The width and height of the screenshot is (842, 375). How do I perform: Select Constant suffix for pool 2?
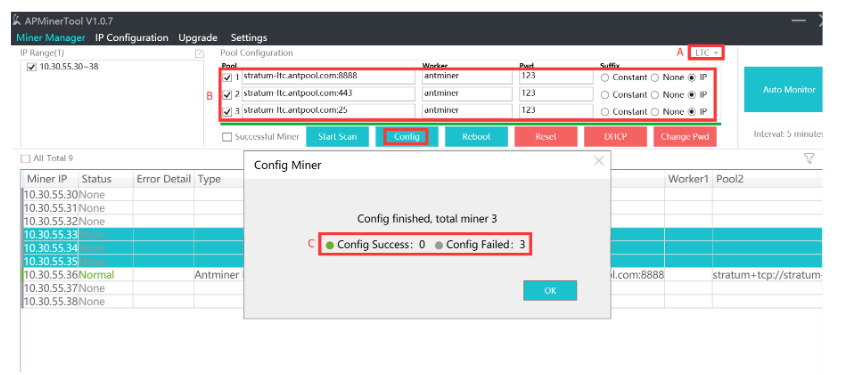coord(605,95)
